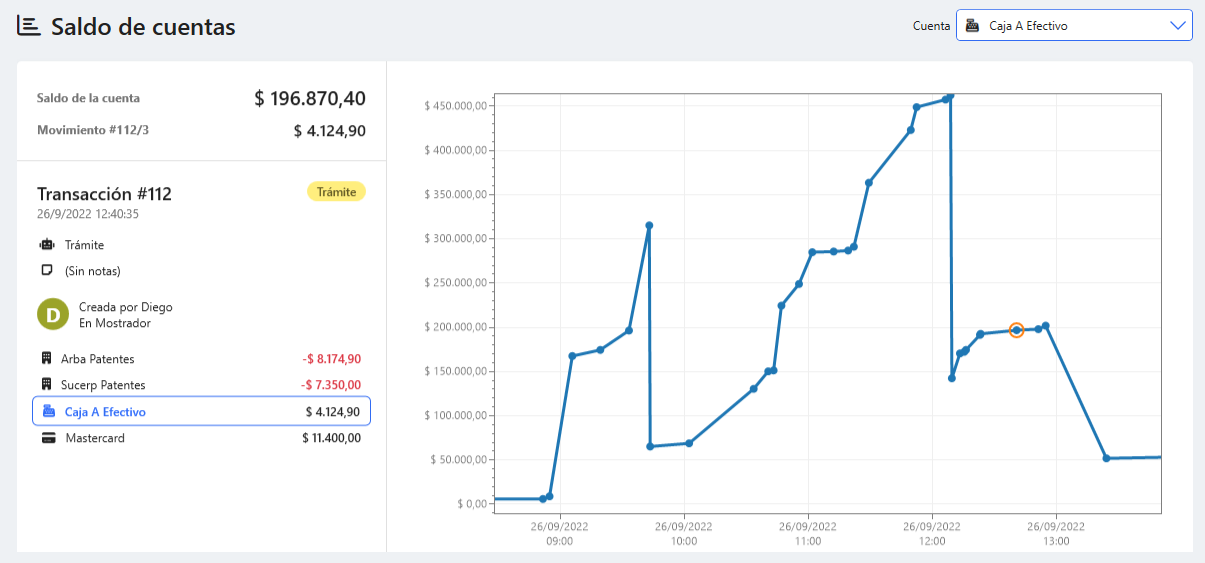Click the date 26/9/2022 12:40:35
Image resolution: width=1205 pixels, height=563 pixels.
88,214
